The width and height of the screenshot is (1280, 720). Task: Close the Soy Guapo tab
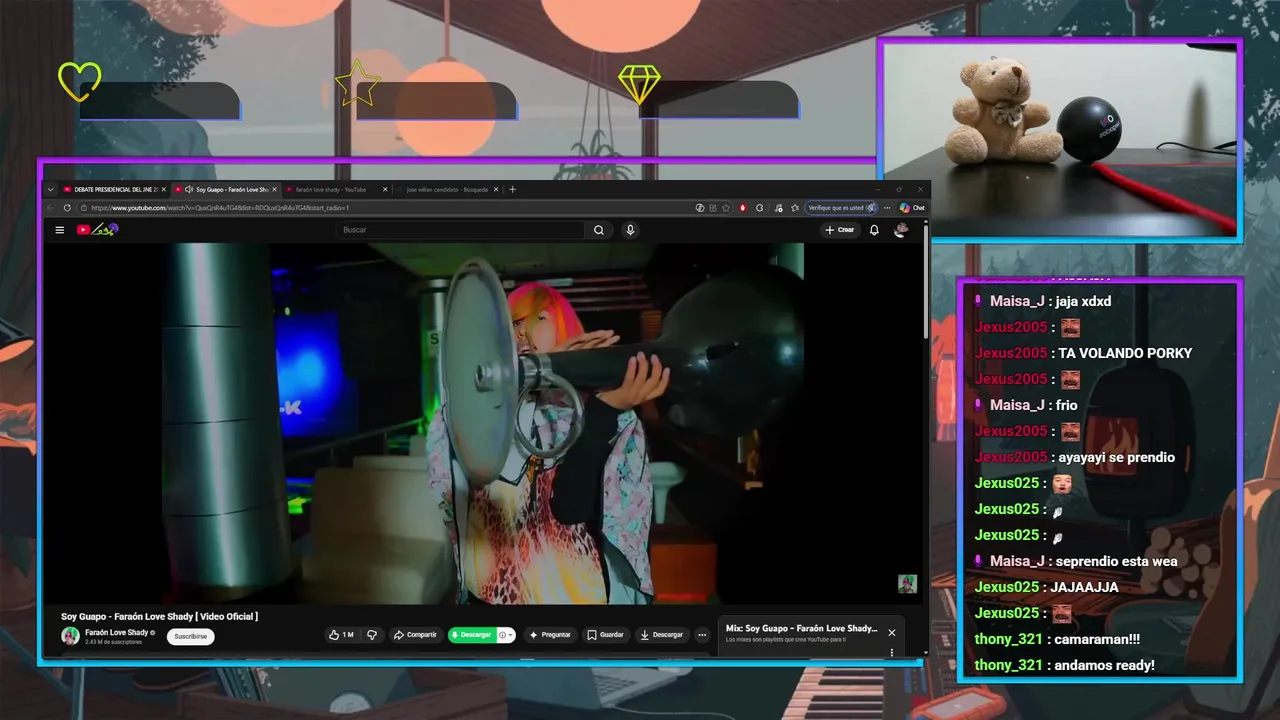[x=274, y=189]
